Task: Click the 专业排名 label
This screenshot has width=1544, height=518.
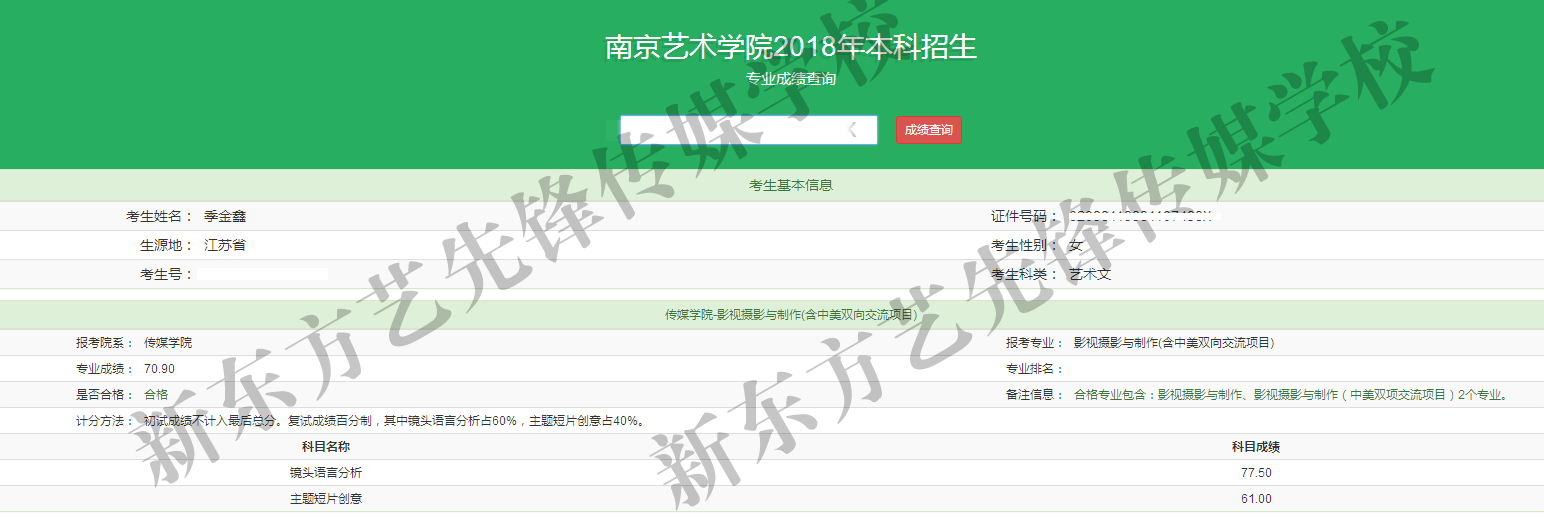Action: click(x=1035, y=369)
